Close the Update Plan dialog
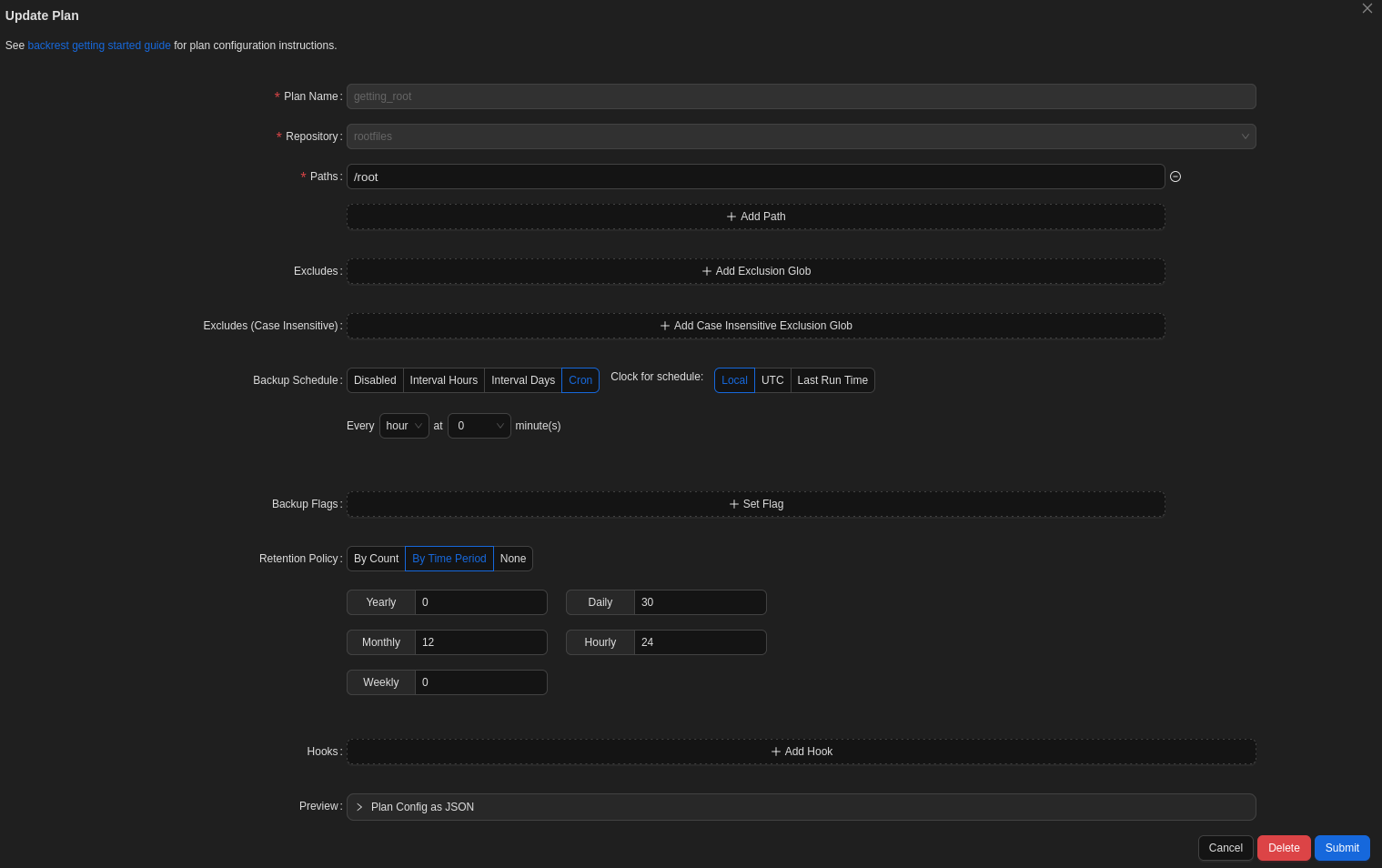This screenshot has width=1382, height=868. (1367, 8)
